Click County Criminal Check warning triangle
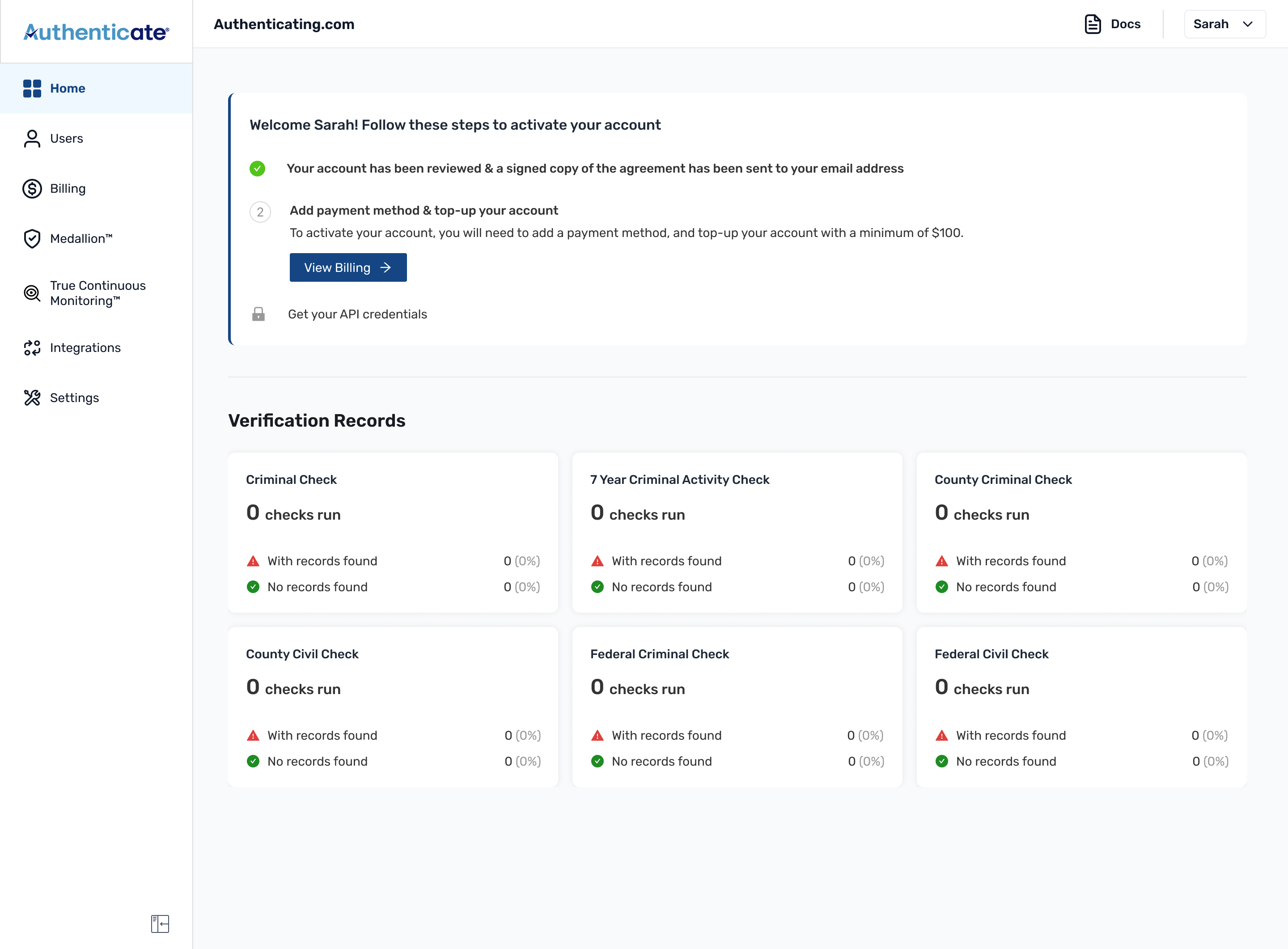The width and height of the screenshot is (1288, 949). point(941,561)
